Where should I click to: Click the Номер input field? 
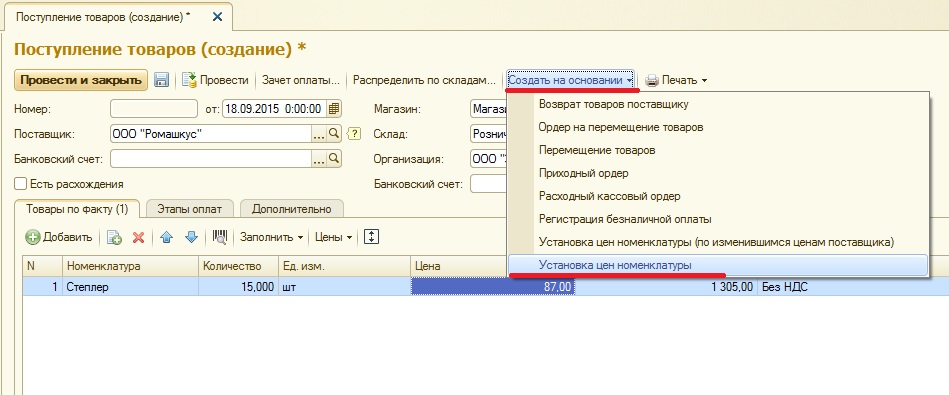point(154,109)
